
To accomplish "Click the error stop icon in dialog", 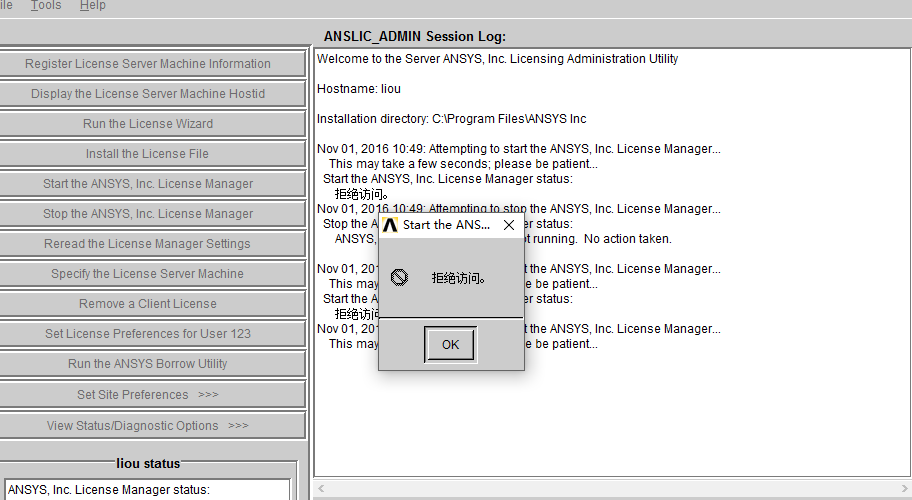I will 399,277.
